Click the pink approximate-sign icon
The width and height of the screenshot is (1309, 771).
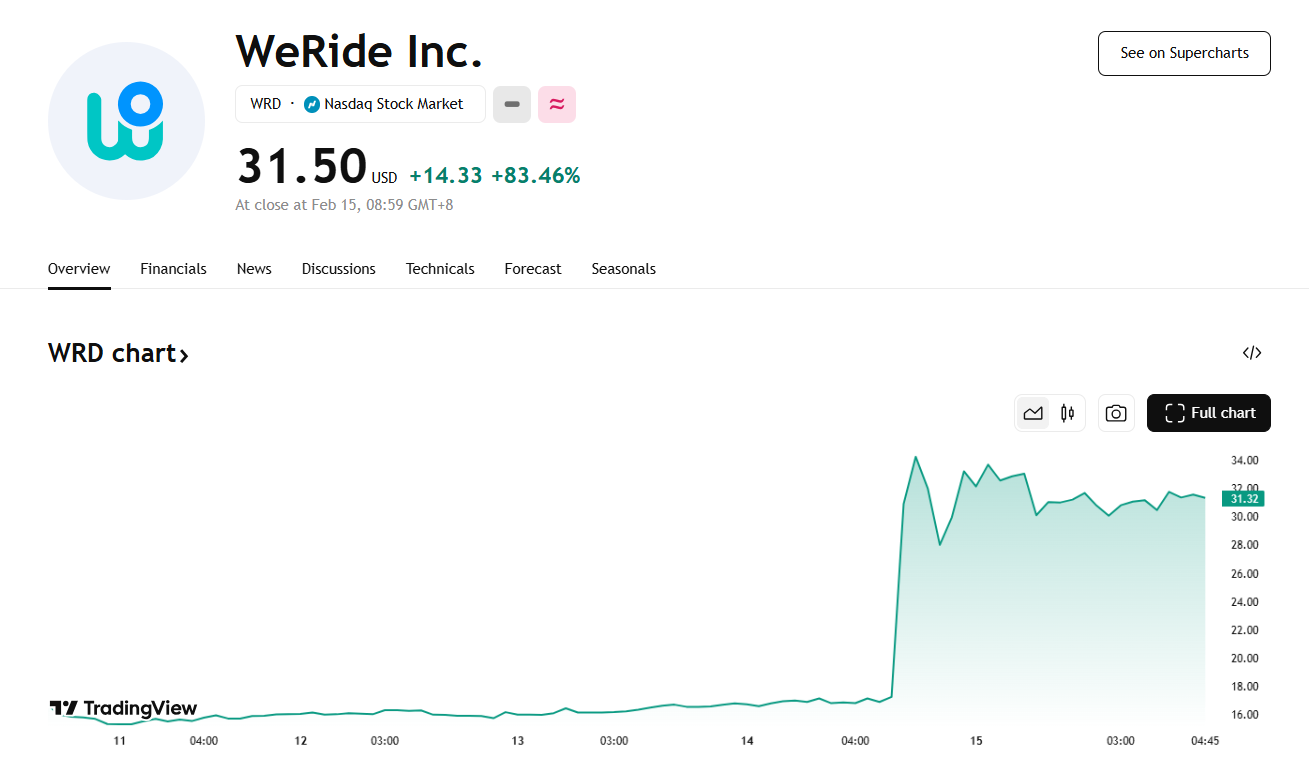coord(557,104)
